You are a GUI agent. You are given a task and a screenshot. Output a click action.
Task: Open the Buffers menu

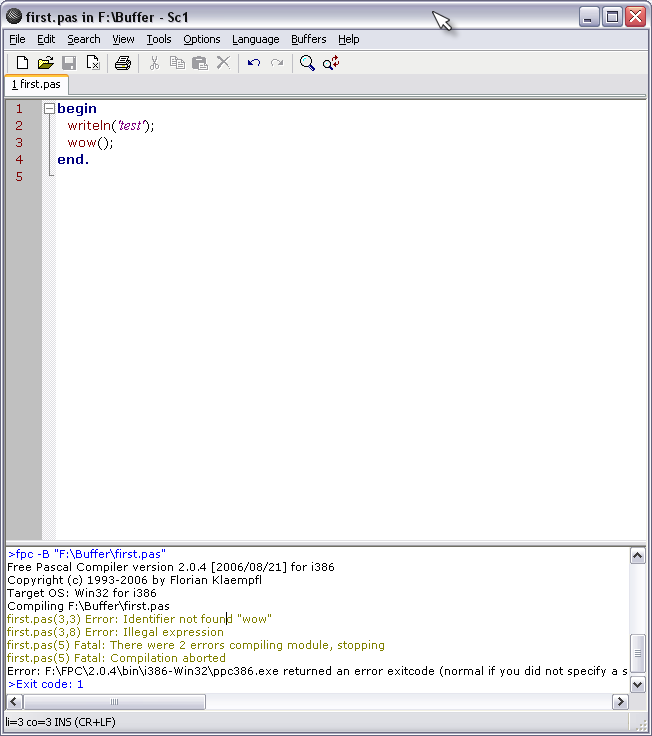click(x=308, y=39)
